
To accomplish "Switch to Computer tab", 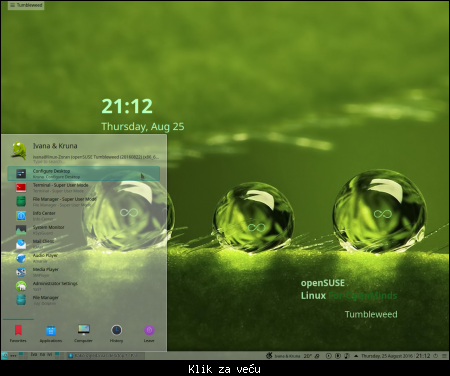I will 83,334.
